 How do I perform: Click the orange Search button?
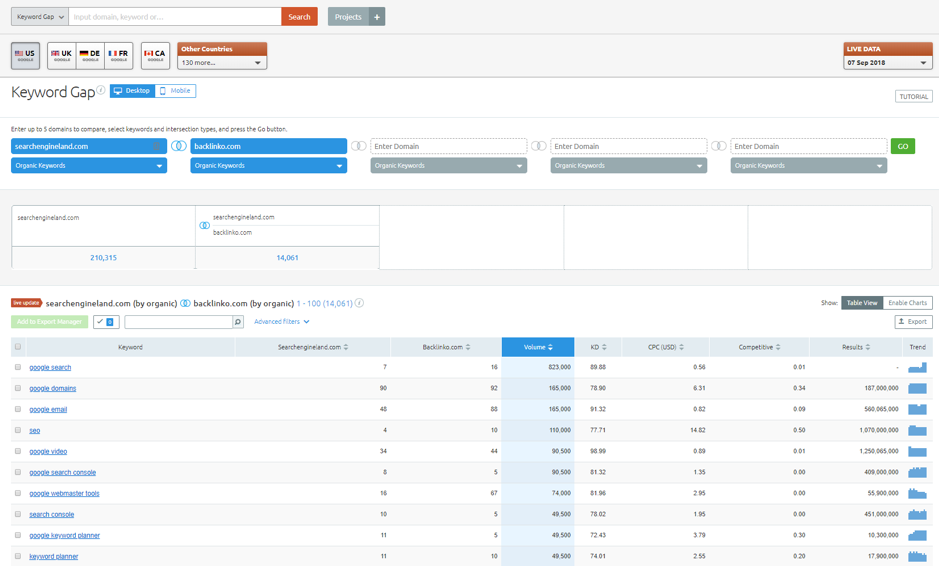tap(299, 17)
